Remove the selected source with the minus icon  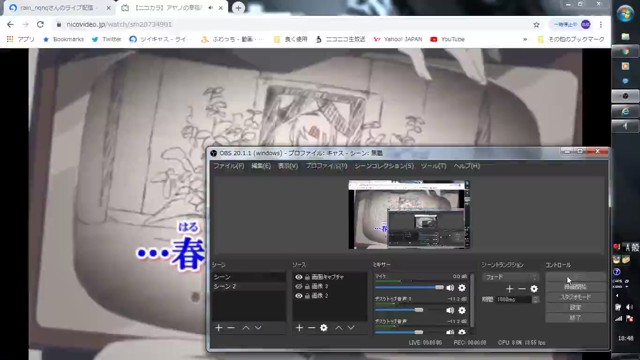point(311,328)
